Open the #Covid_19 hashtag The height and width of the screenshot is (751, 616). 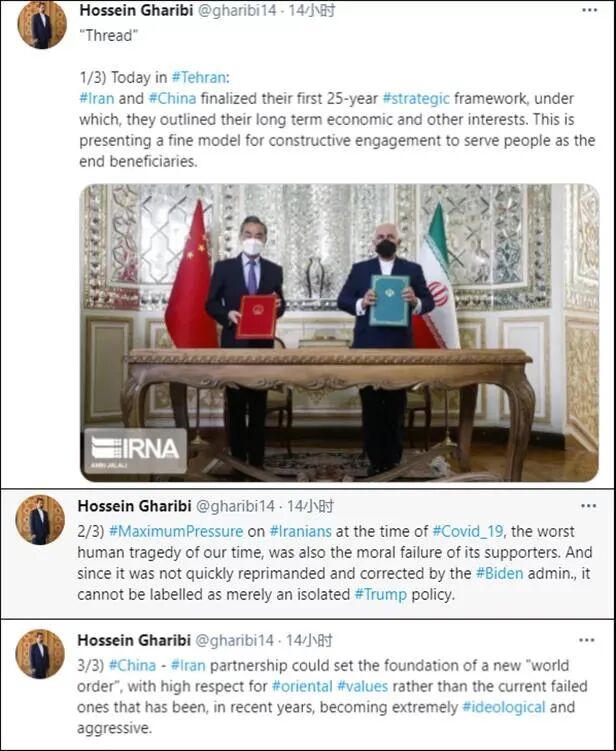point(468,532)
